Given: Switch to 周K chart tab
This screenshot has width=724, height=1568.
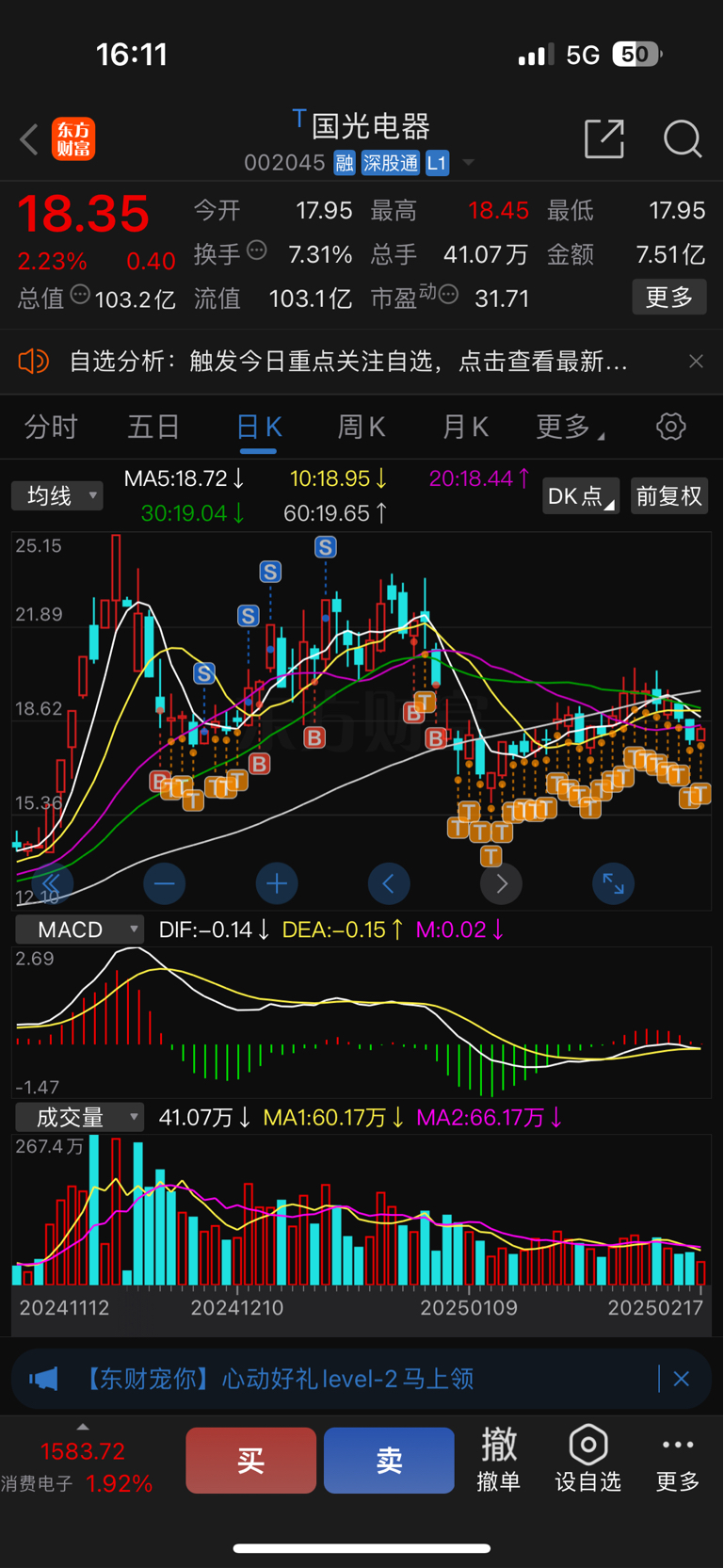Looking at the screenshot, I should click(362, 428).
